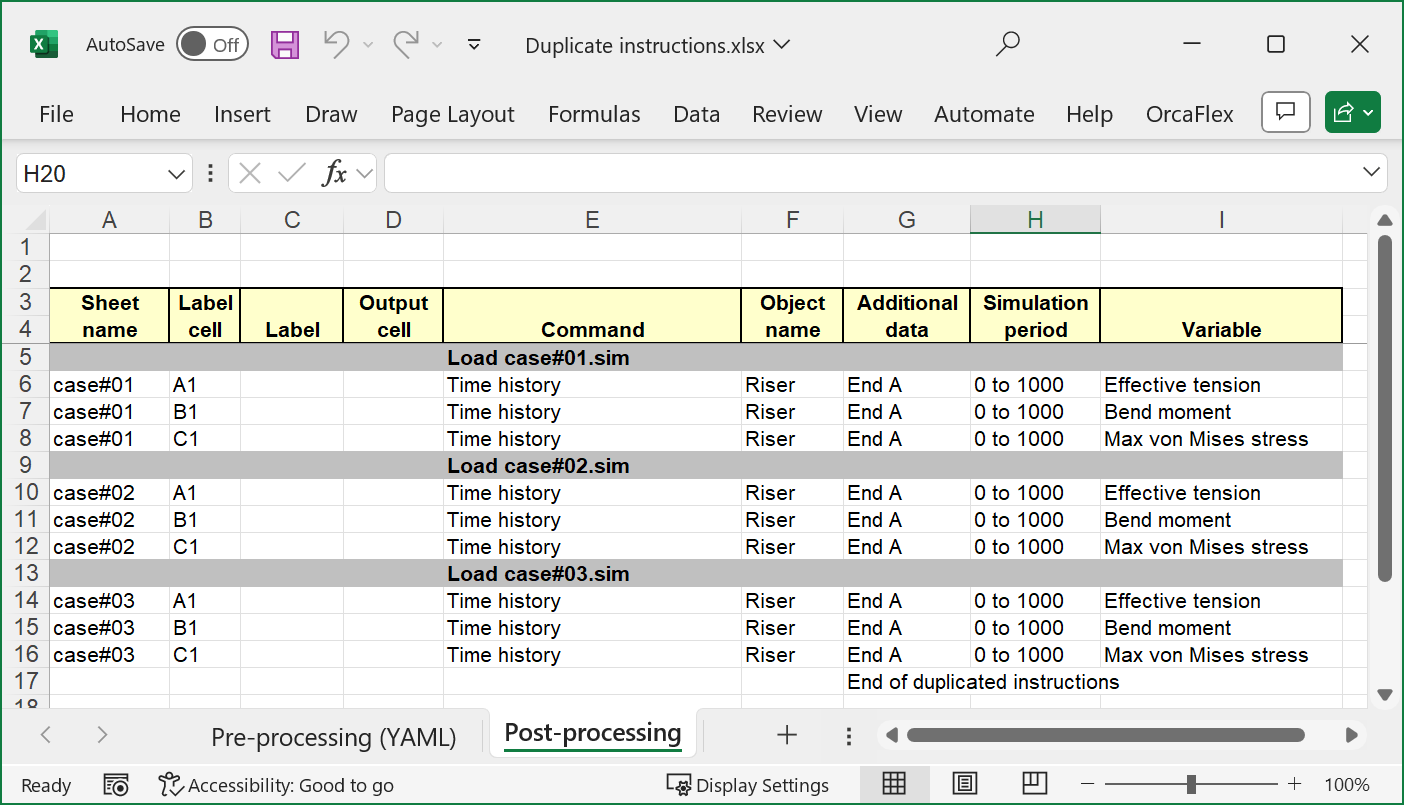Click Accessibility: Good to go status
Viewport: 1404px width, 805px height.
click(277, 785)
